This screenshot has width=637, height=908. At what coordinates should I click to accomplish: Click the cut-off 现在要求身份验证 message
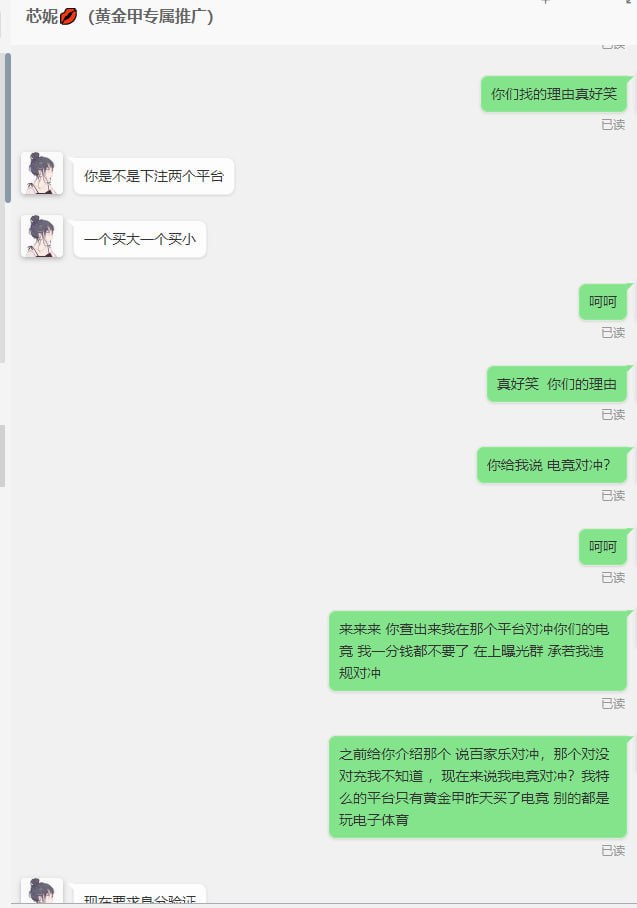pos(140,894)
